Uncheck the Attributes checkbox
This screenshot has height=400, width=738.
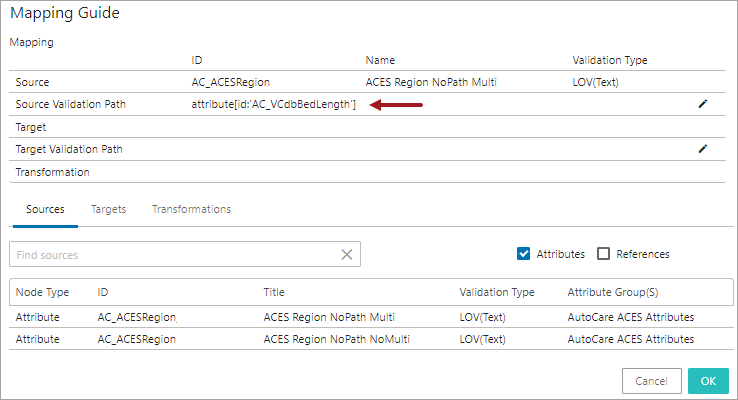click(x=523, y=254)
